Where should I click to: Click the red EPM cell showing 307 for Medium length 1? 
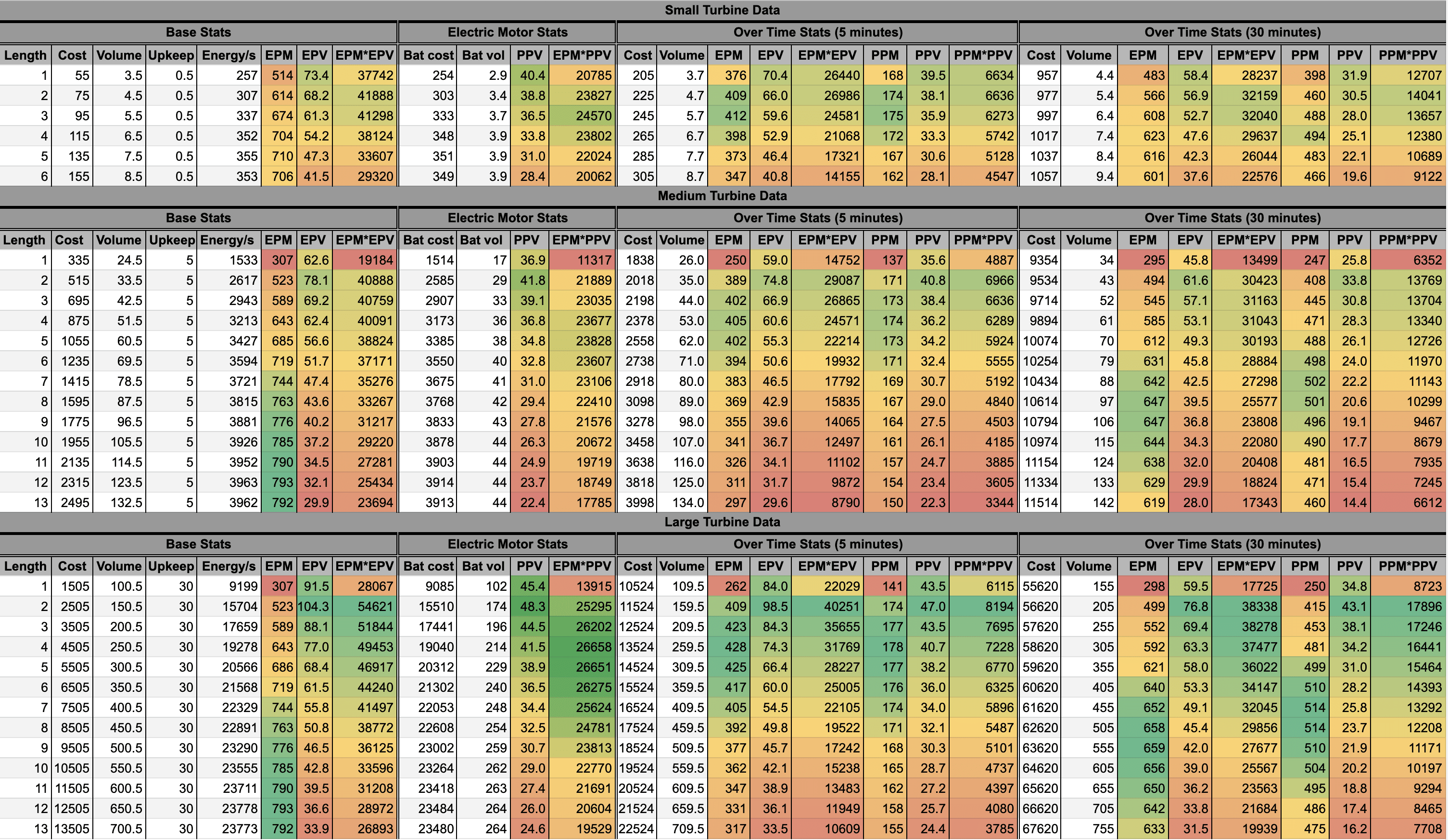[x=280, y=260]
